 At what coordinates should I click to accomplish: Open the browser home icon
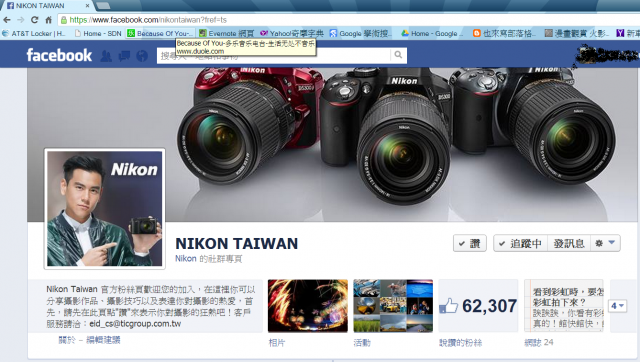coord(49,20)
